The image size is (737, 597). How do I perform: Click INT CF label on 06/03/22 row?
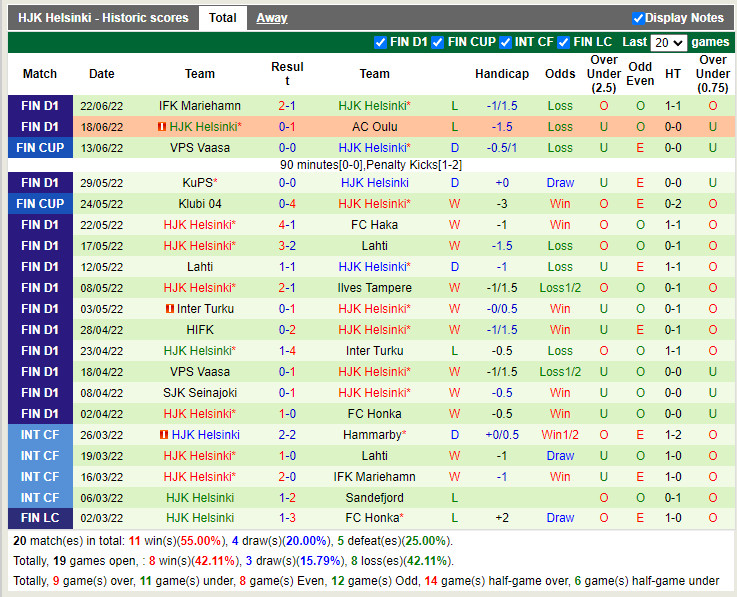40,498
